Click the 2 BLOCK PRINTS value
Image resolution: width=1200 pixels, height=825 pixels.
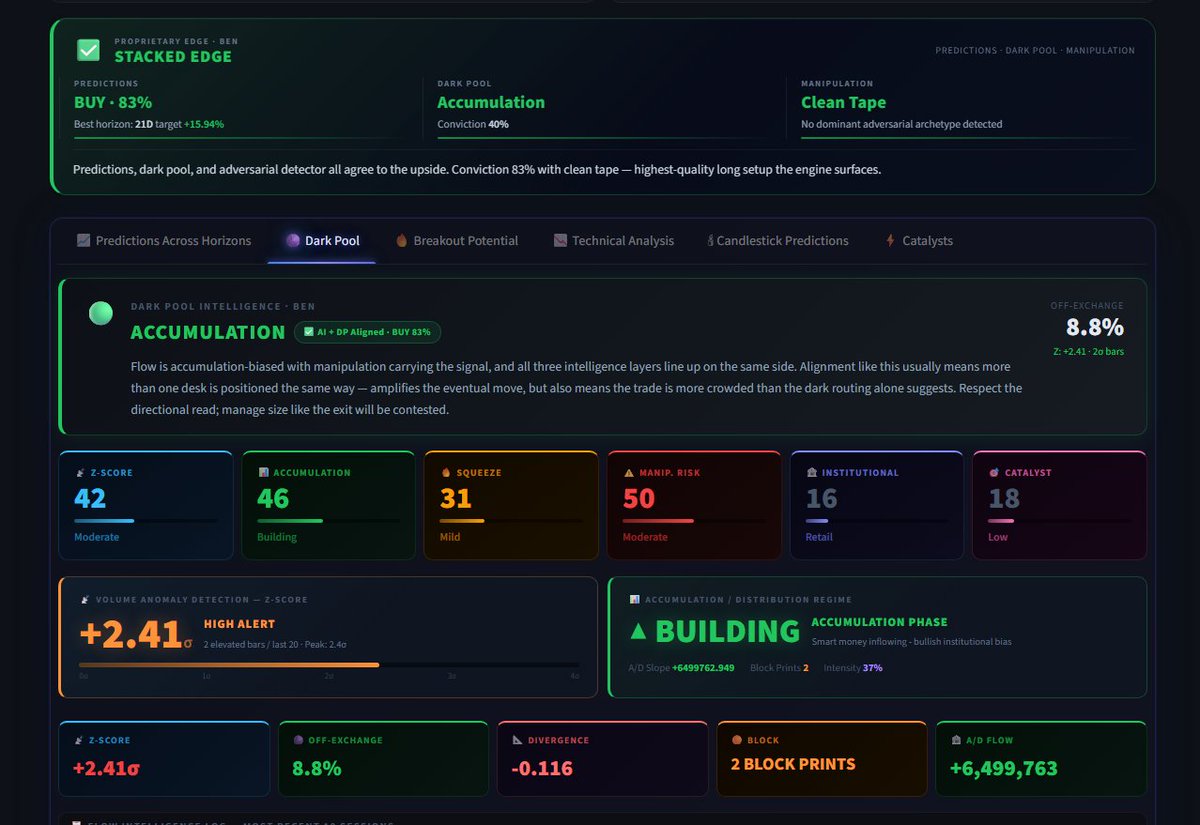click(x=793, y=764)
